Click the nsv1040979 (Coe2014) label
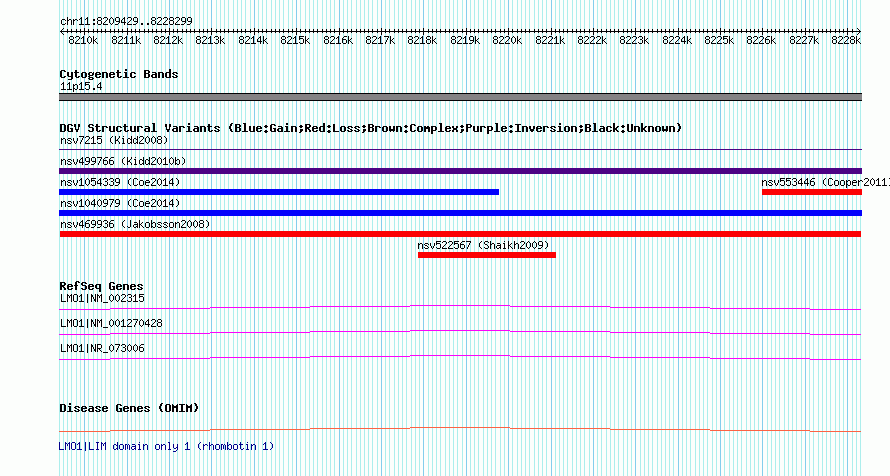The height and width of the screenshot is (476, 890). [x=120, y=203]
